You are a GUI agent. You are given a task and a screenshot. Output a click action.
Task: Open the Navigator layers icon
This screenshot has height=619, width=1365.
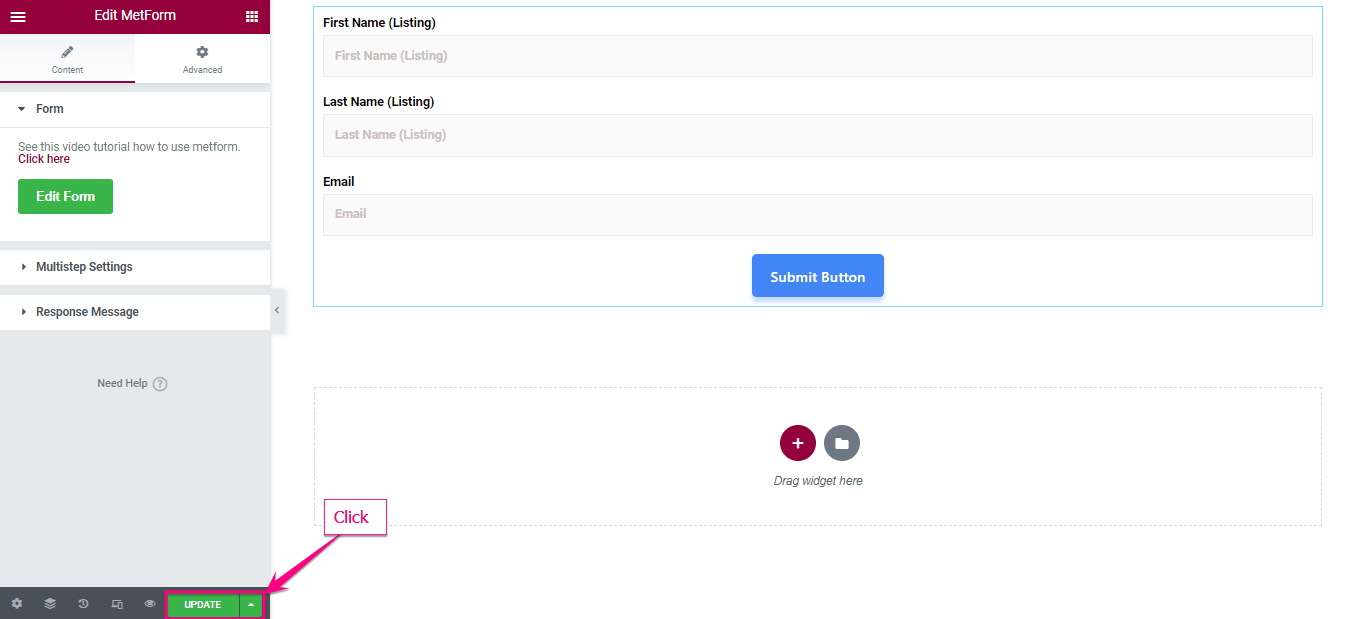click(50, 604)
